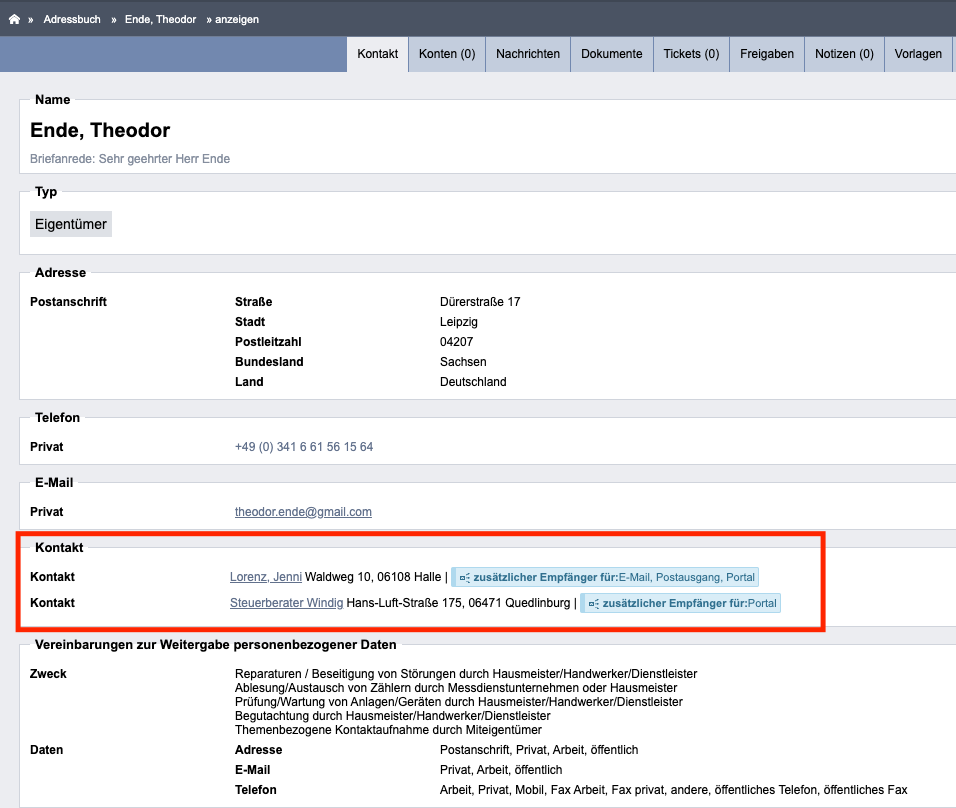Call private phone number +49 341 link
This screenshot has height=808, width=956.
click(304, 447)
